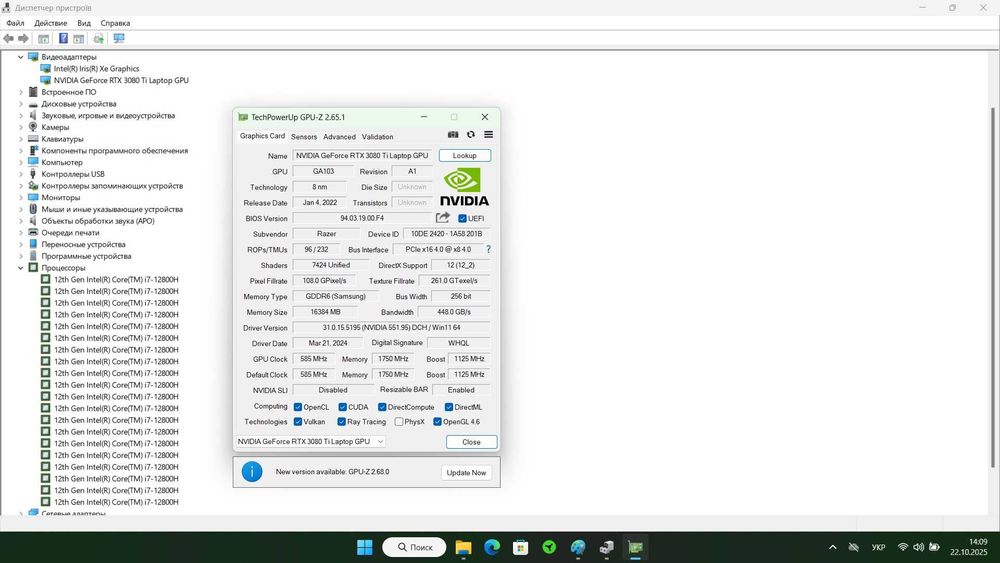Click the Update driver toolbar icon with green arrow
The width and height of the screenshot is (1000, 563).
(98, 39)
